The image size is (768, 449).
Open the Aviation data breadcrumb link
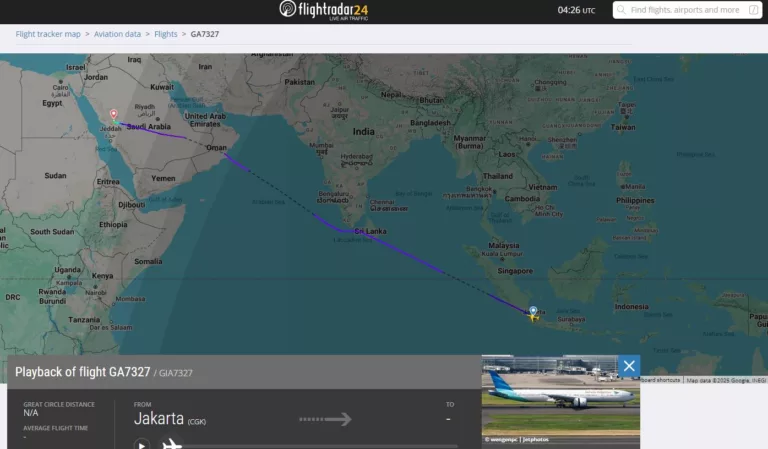pos(118,34)
